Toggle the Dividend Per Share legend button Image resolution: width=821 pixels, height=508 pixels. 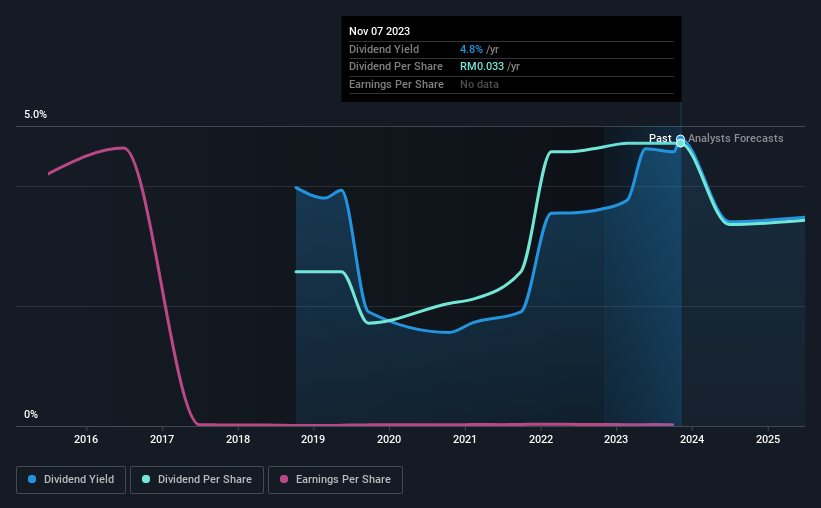(x=197, y=480)
